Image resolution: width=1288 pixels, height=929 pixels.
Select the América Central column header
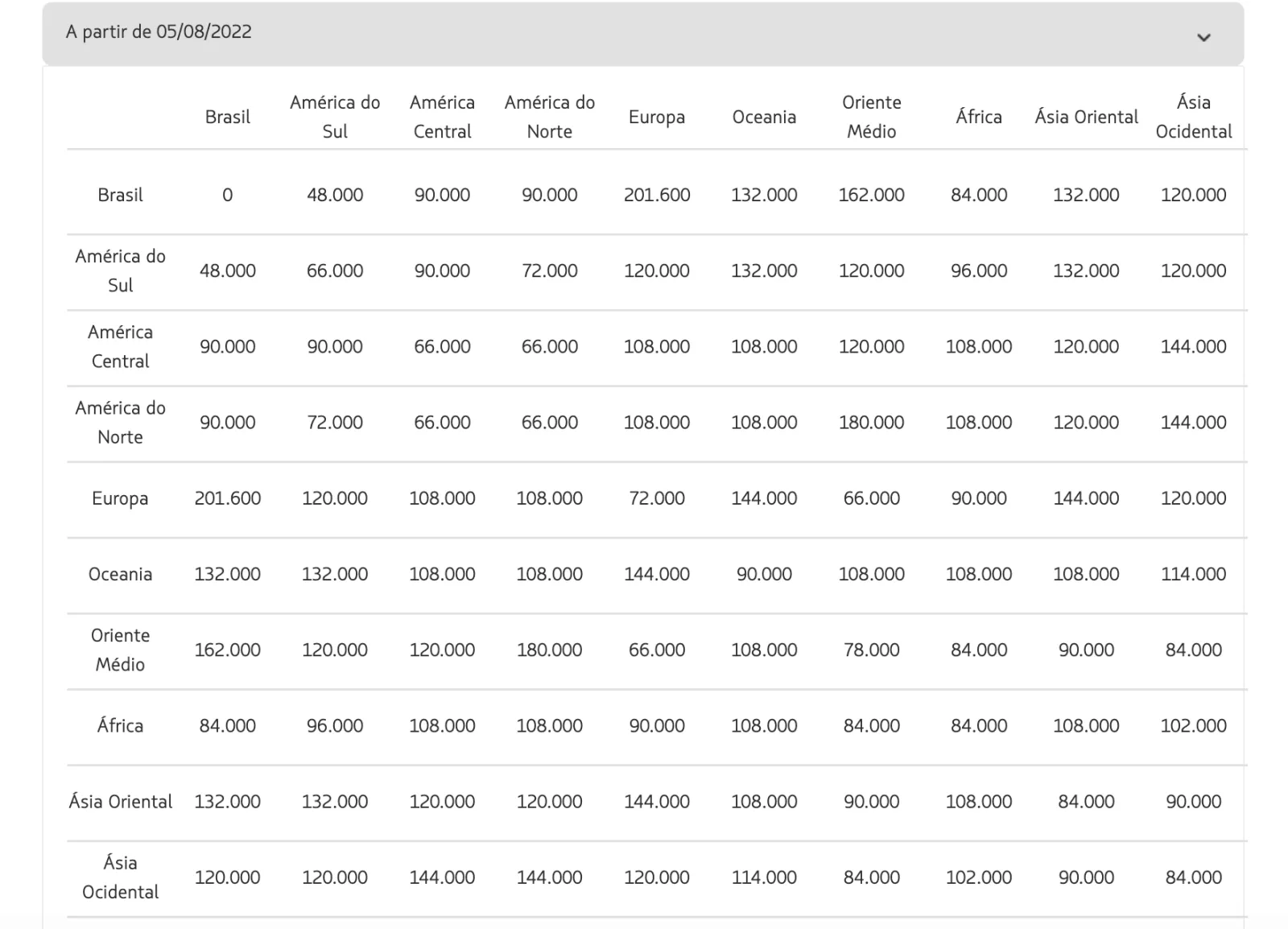click(x=442, y=117)
